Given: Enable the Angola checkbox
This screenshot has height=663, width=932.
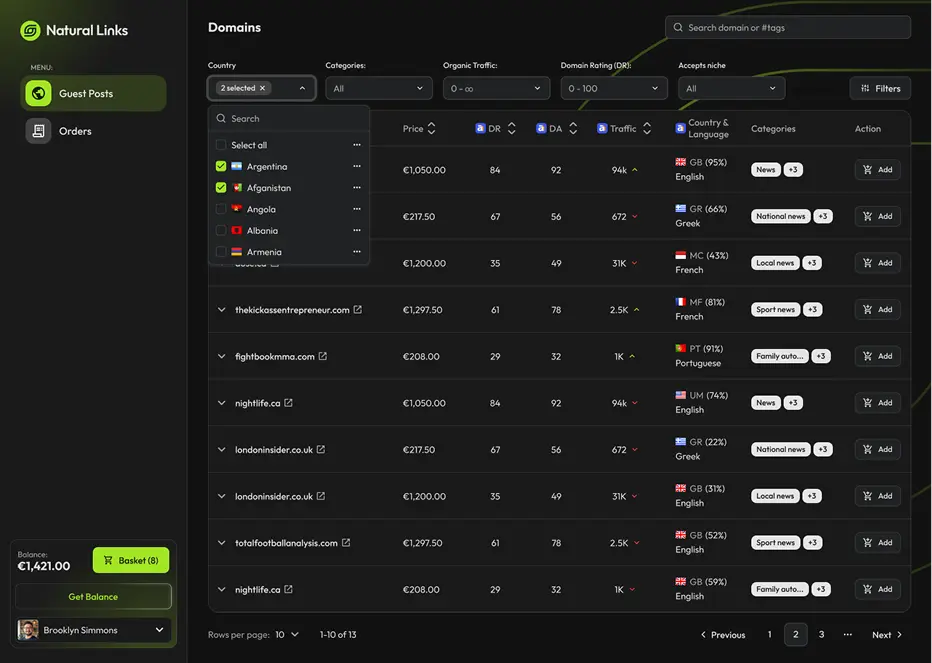Looking at the screenshot, I should (x=220, y=209).
